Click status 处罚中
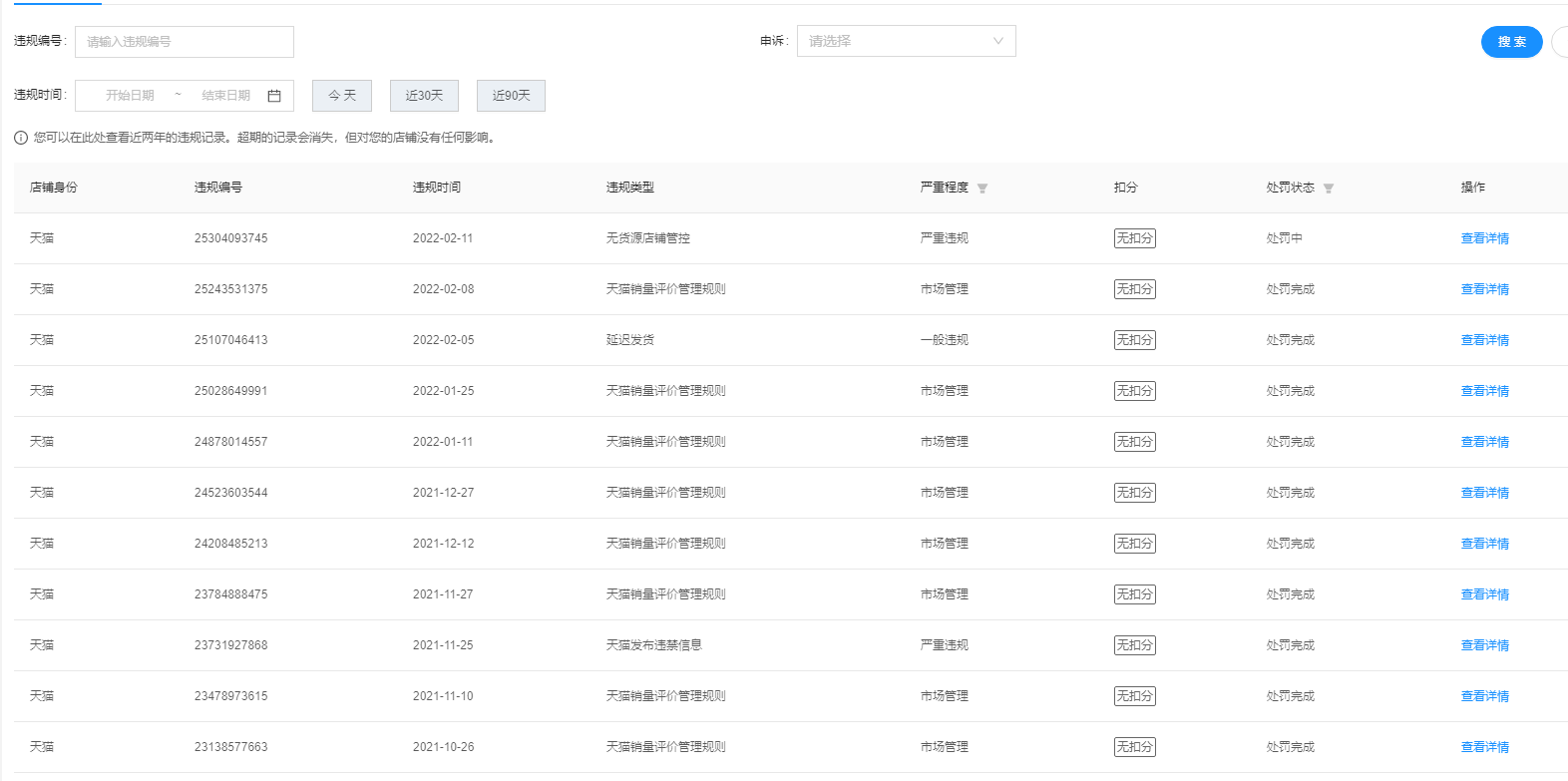This screenshot has width=1568, height=781. pyautogui.click(x=1285, y=238)
